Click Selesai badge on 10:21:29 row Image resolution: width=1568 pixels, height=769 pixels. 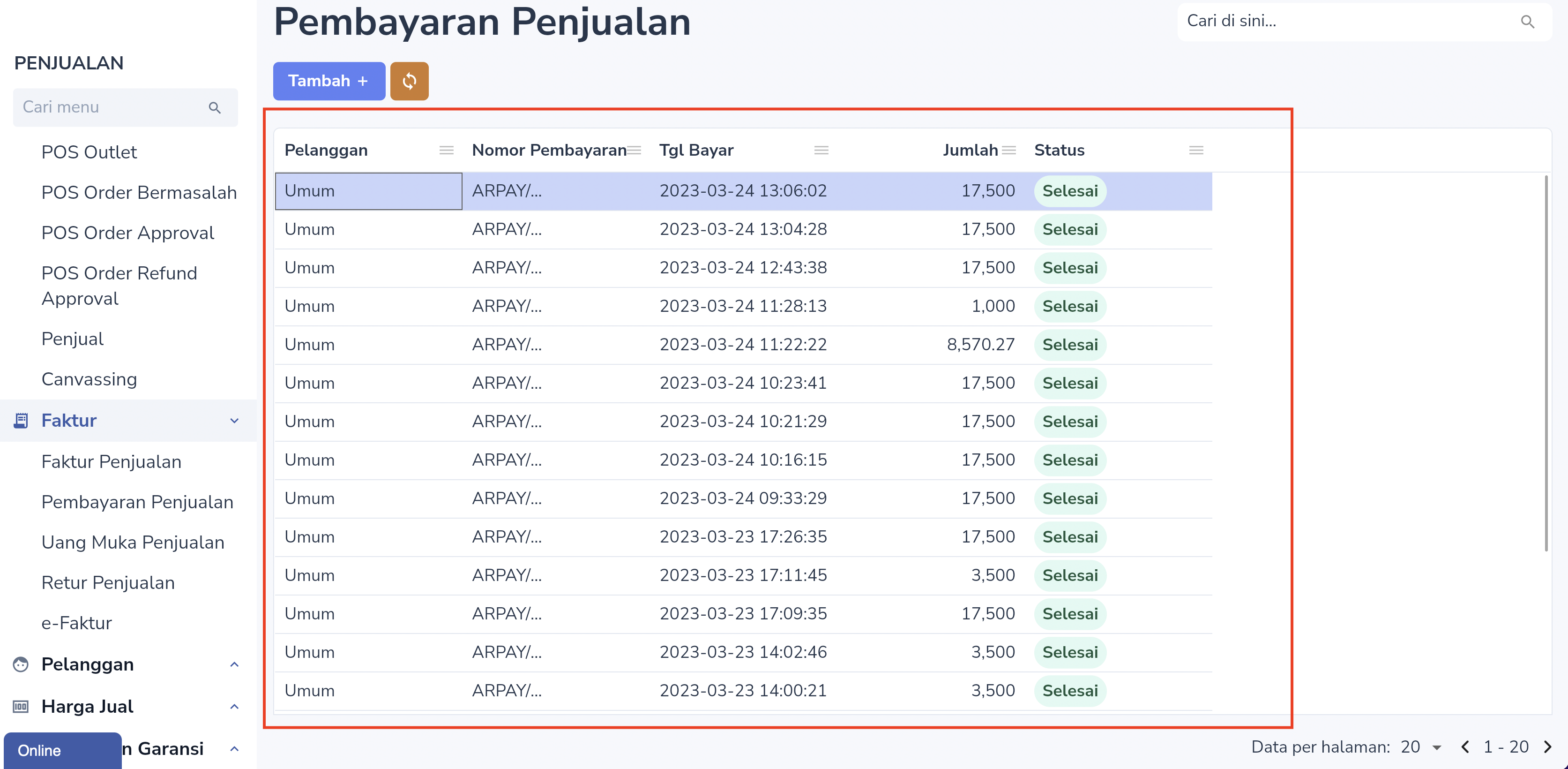pos(1069,422)
